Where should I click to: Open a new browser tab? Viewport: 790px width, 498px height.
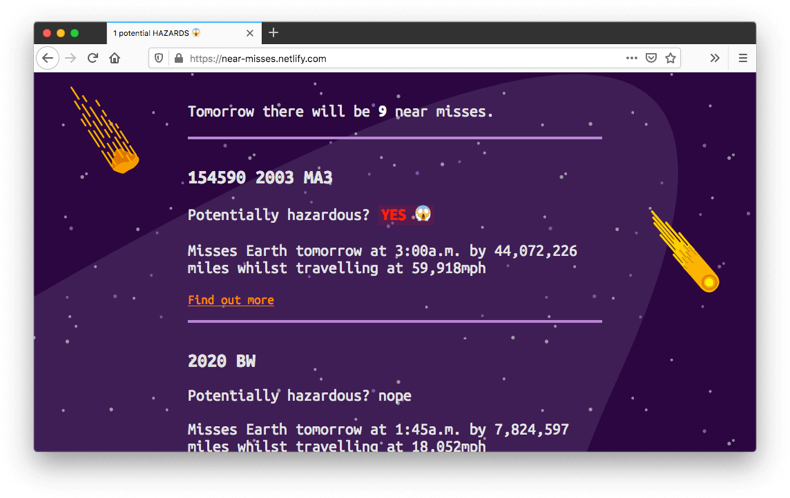click(x=274, y=33)
